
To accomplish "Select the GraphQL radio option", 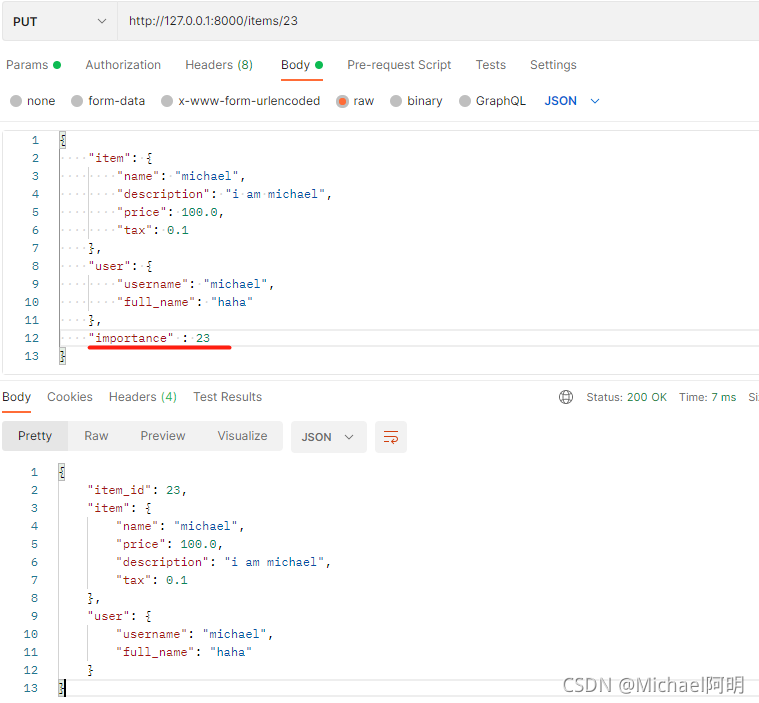I will coord(465,101).
